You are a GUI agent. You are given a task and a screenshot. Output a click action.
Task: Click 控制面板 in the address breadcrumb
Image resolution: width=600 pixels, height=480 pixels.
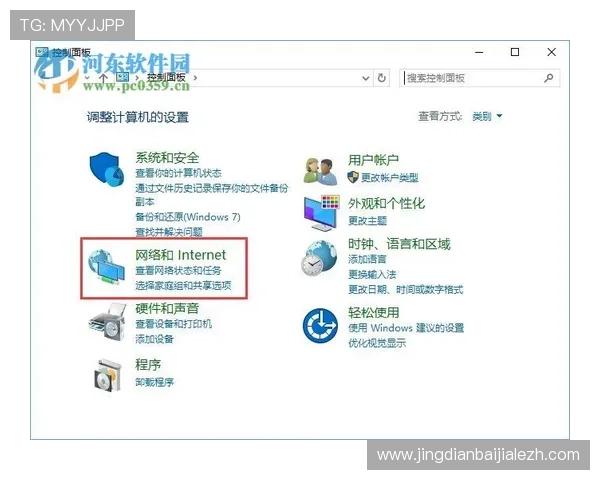point(166,78)
